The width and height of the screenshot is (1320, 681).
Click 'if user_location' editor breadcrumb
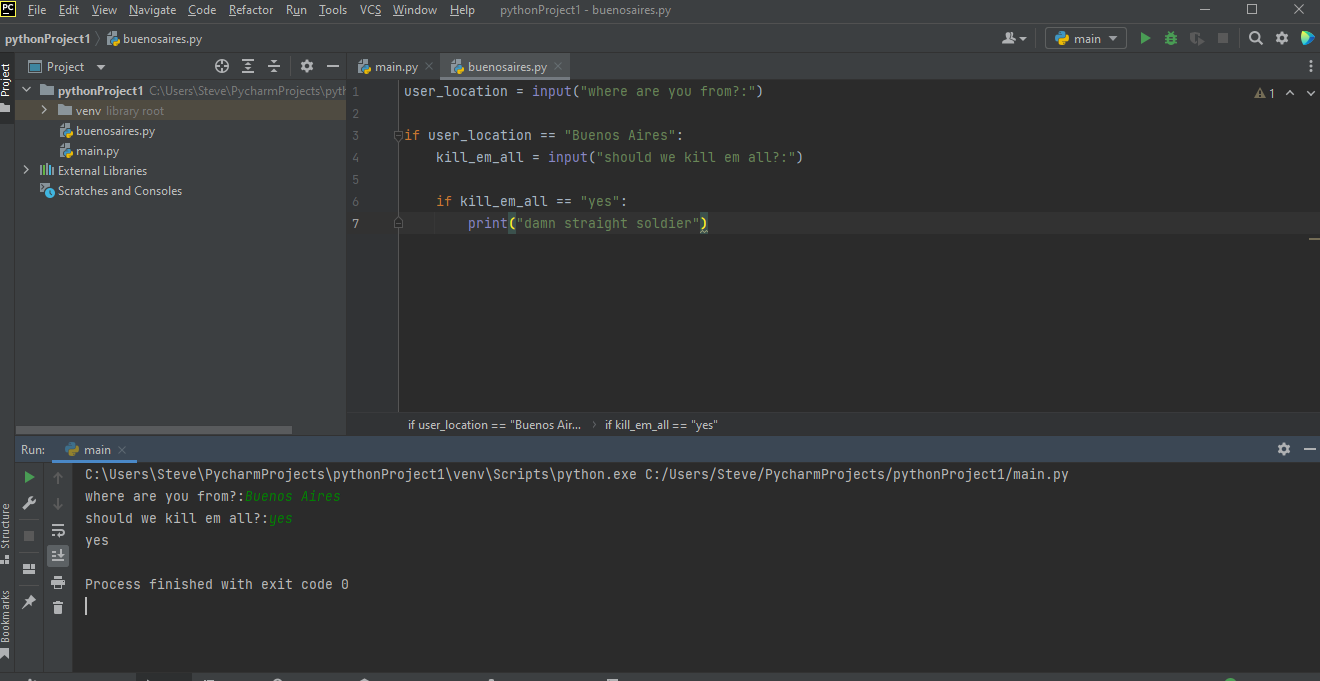click(494, 425)
